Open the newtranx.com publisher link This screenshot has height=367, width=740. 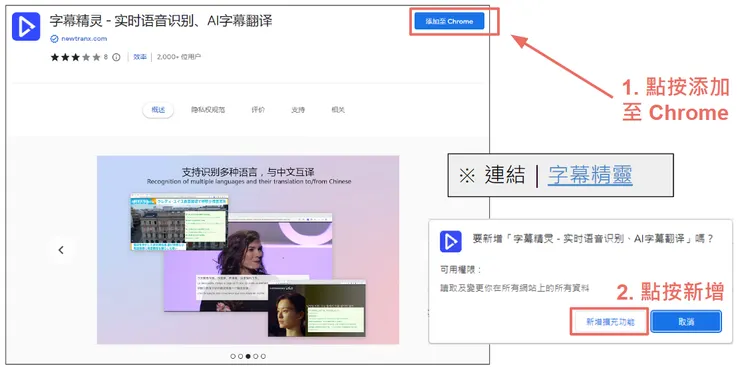tap(84, 39)
